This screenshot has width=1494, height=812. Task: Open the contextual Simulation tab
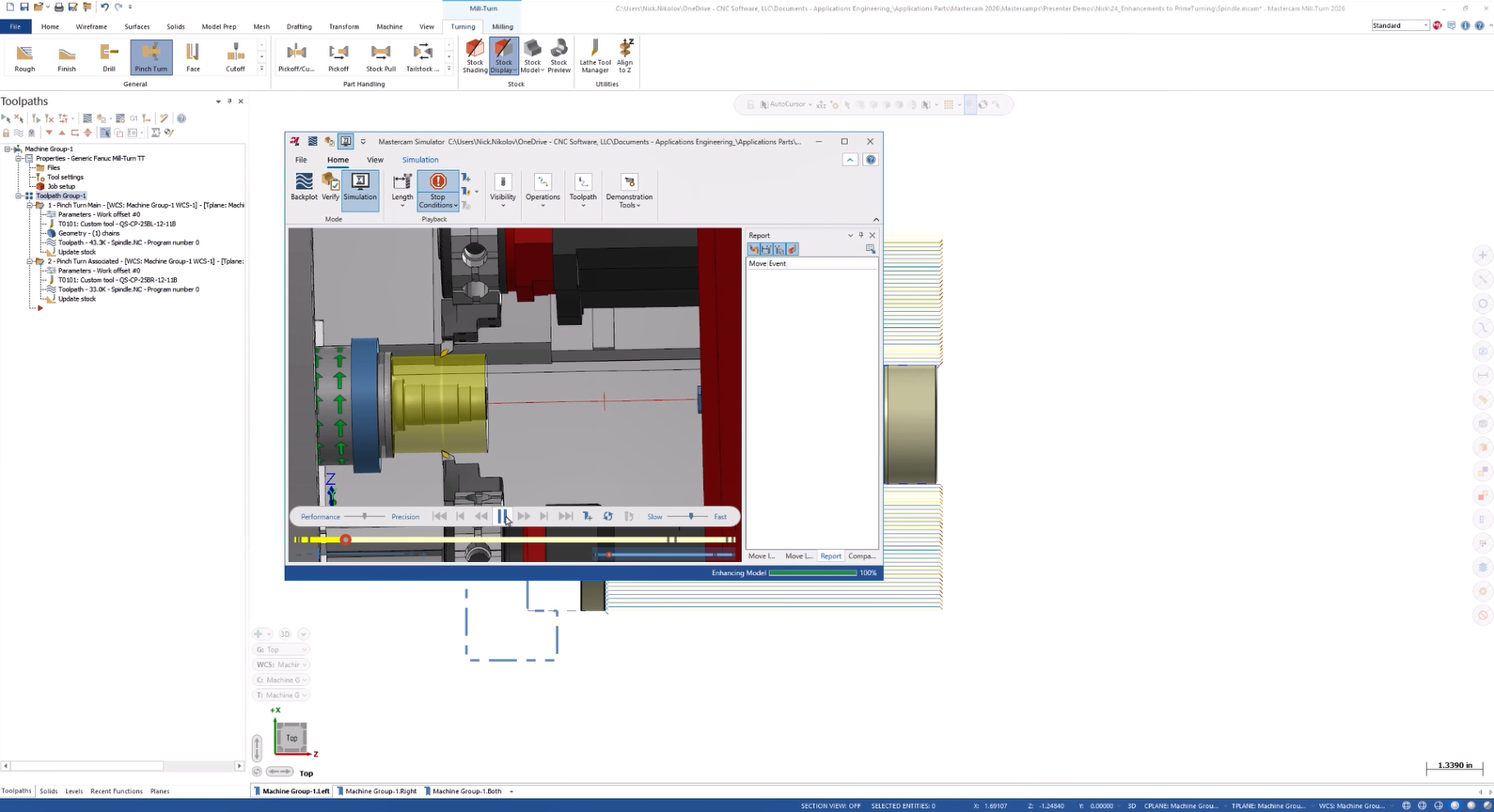(x=420, y=160)
